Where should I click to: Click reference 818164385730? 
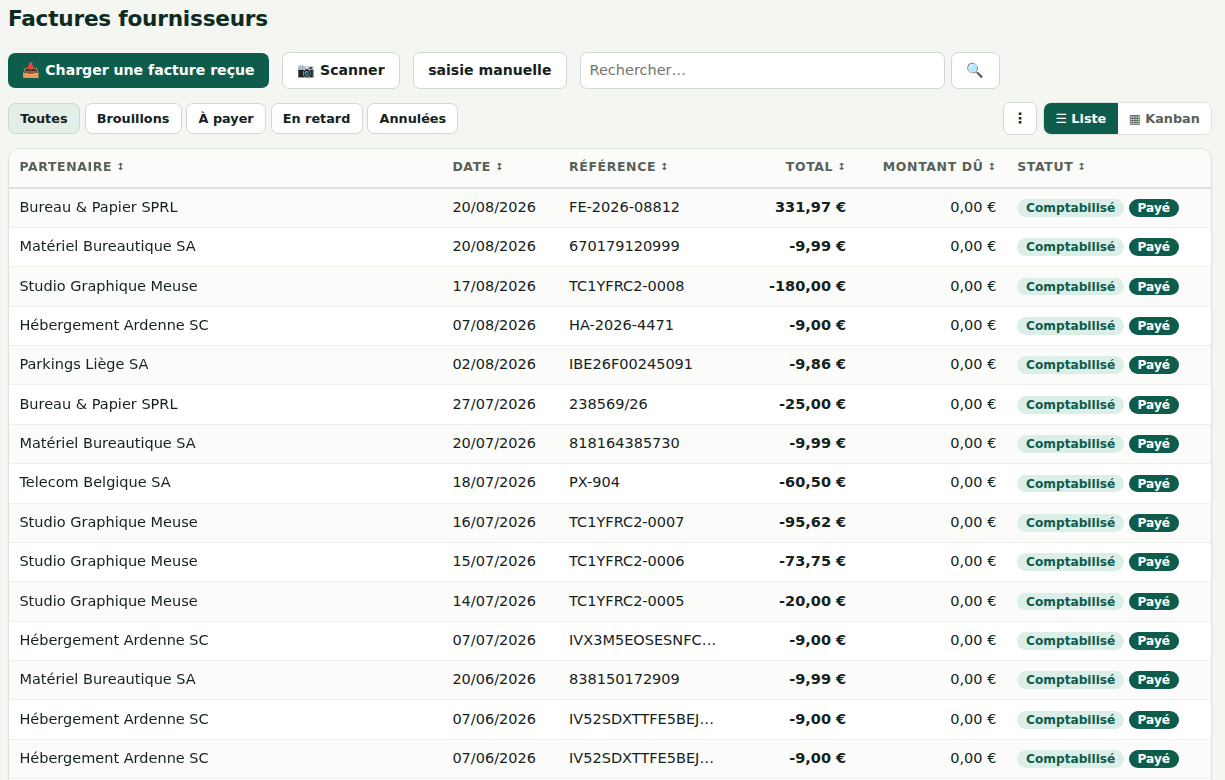(624, 443)
